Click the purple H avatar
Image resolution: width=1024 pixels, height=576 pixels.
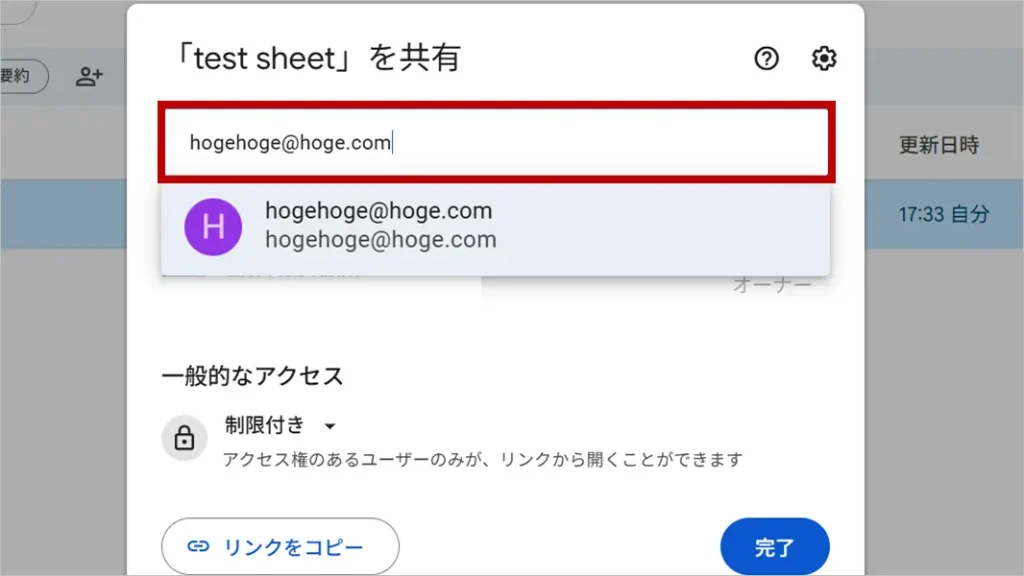[x=213, y=226]
